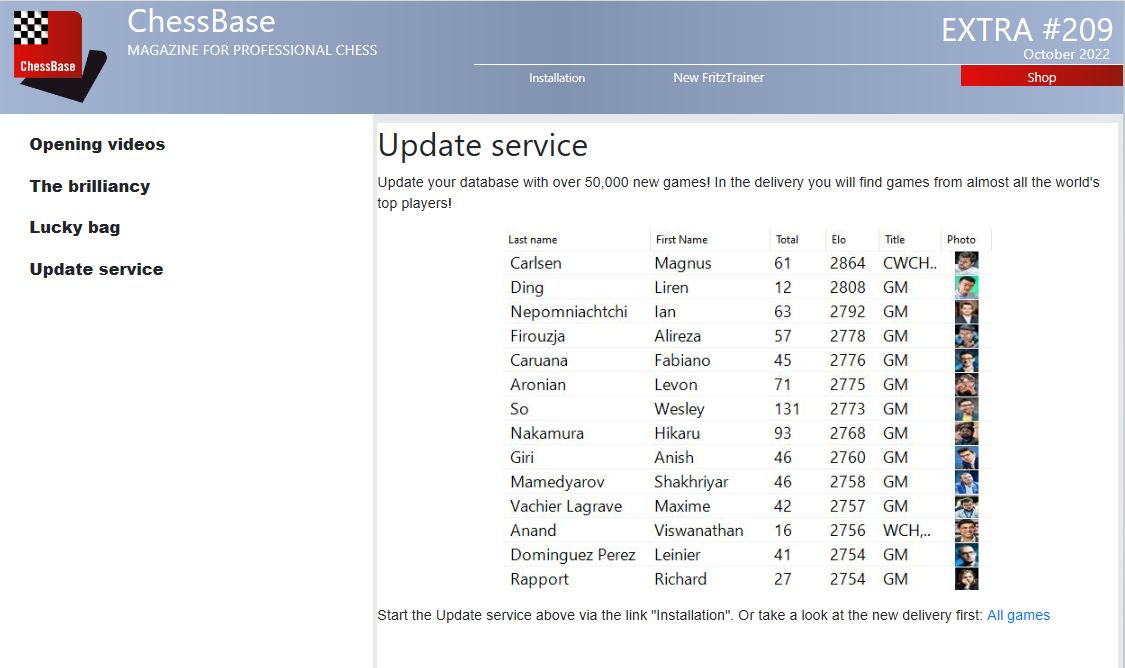Click the EXTRA #209 issue title
Viewport: 1125px width, 668px height.
click(1027, 30)
